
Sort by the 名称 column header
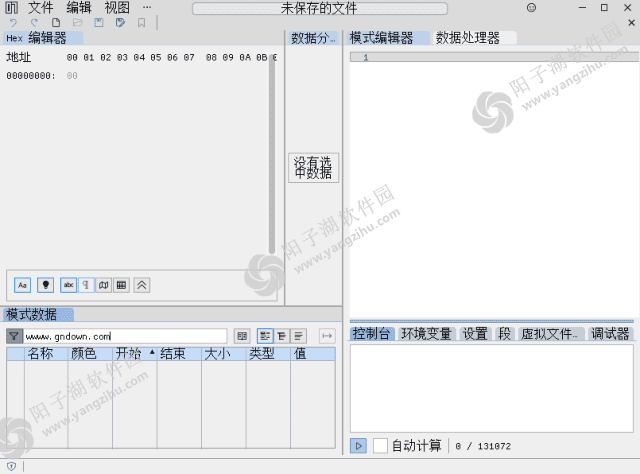46,354
